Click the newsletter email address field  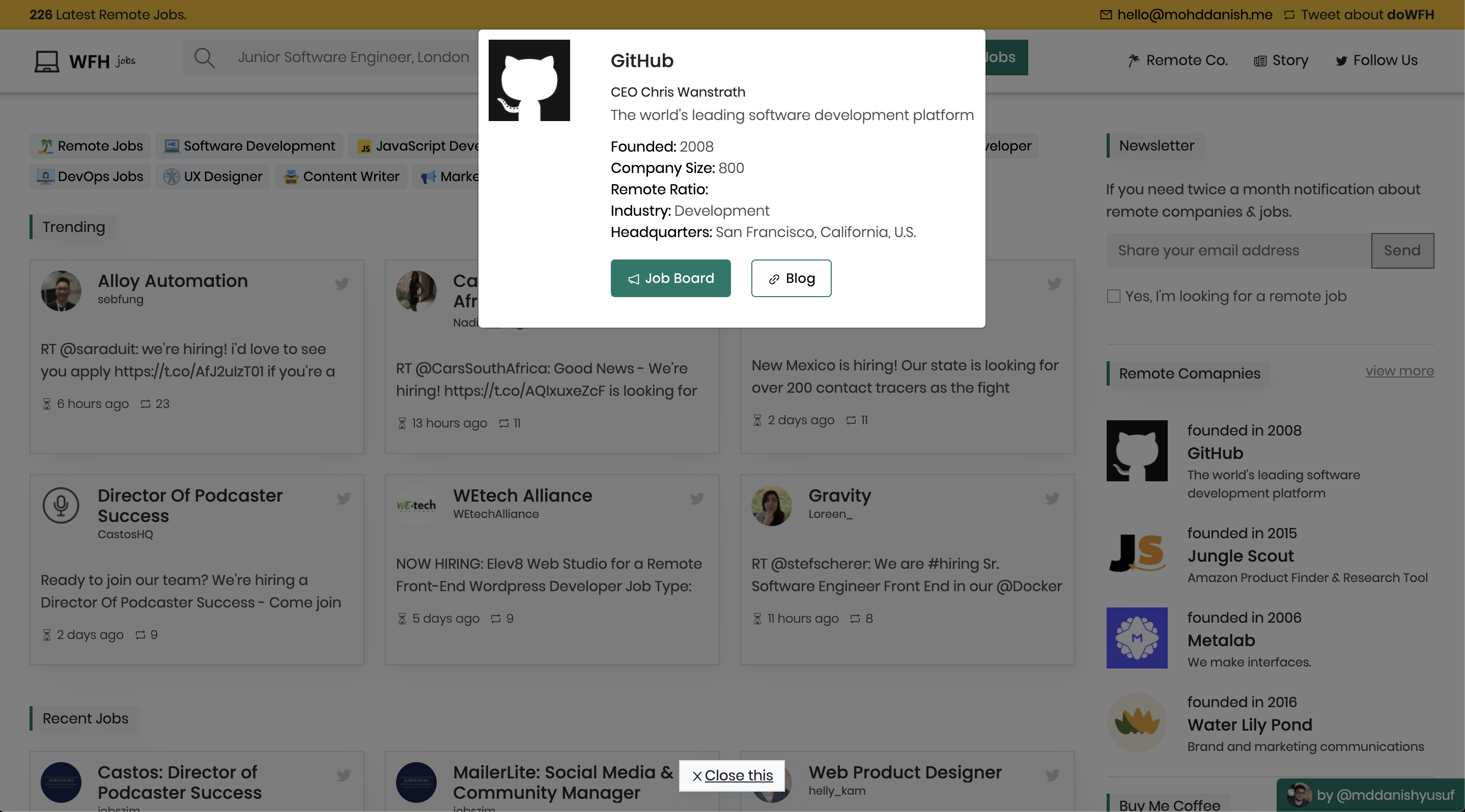click(x=1238, y=251)
